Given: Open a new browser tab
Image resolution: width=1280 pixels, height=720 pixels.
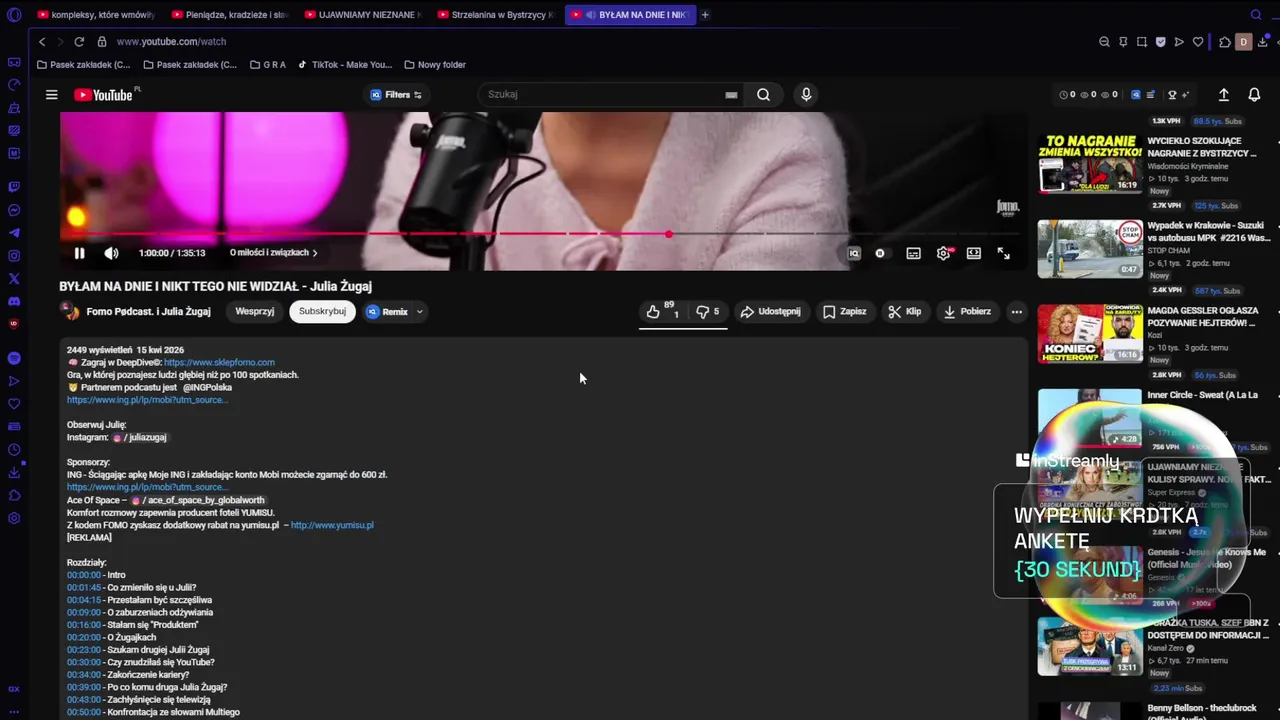Looking at the screenshot, I should coord(705,15).
